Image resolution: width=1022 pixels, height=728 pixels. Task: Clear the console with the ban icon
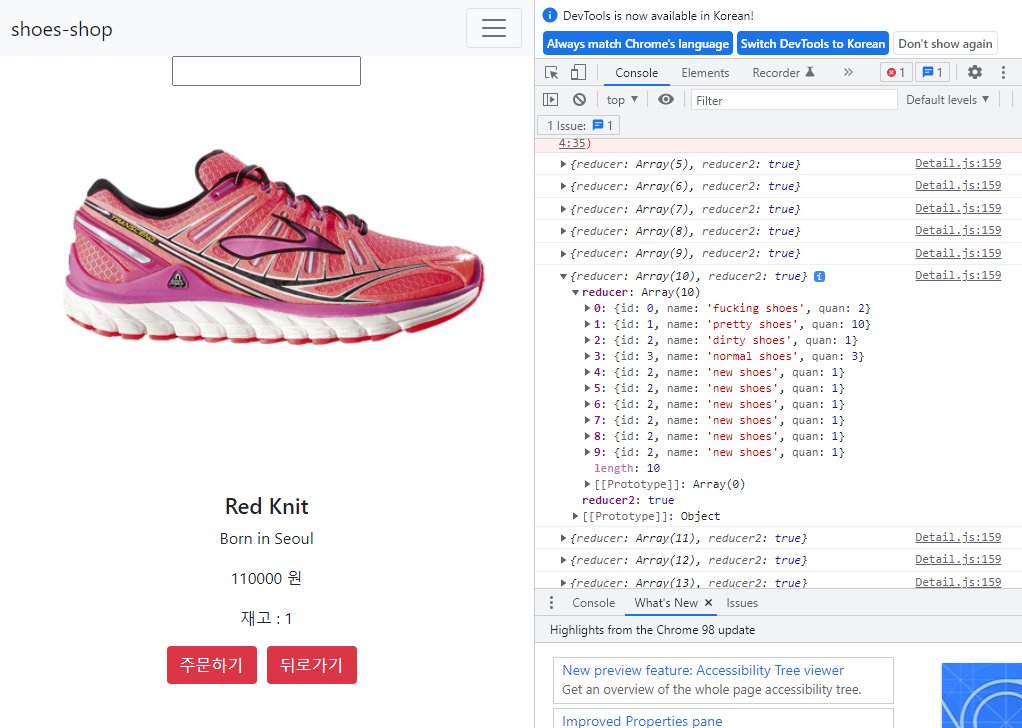click(580, 99)
